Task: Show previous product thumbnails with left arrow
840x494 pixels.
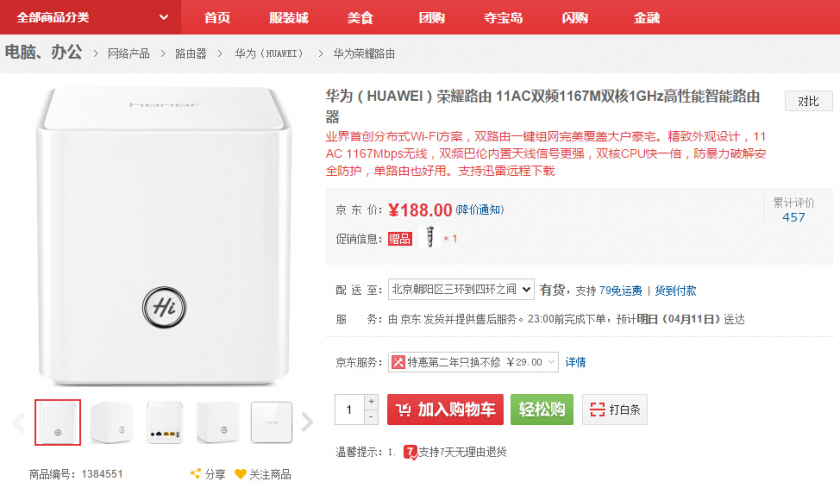Action: click(18, 422)
